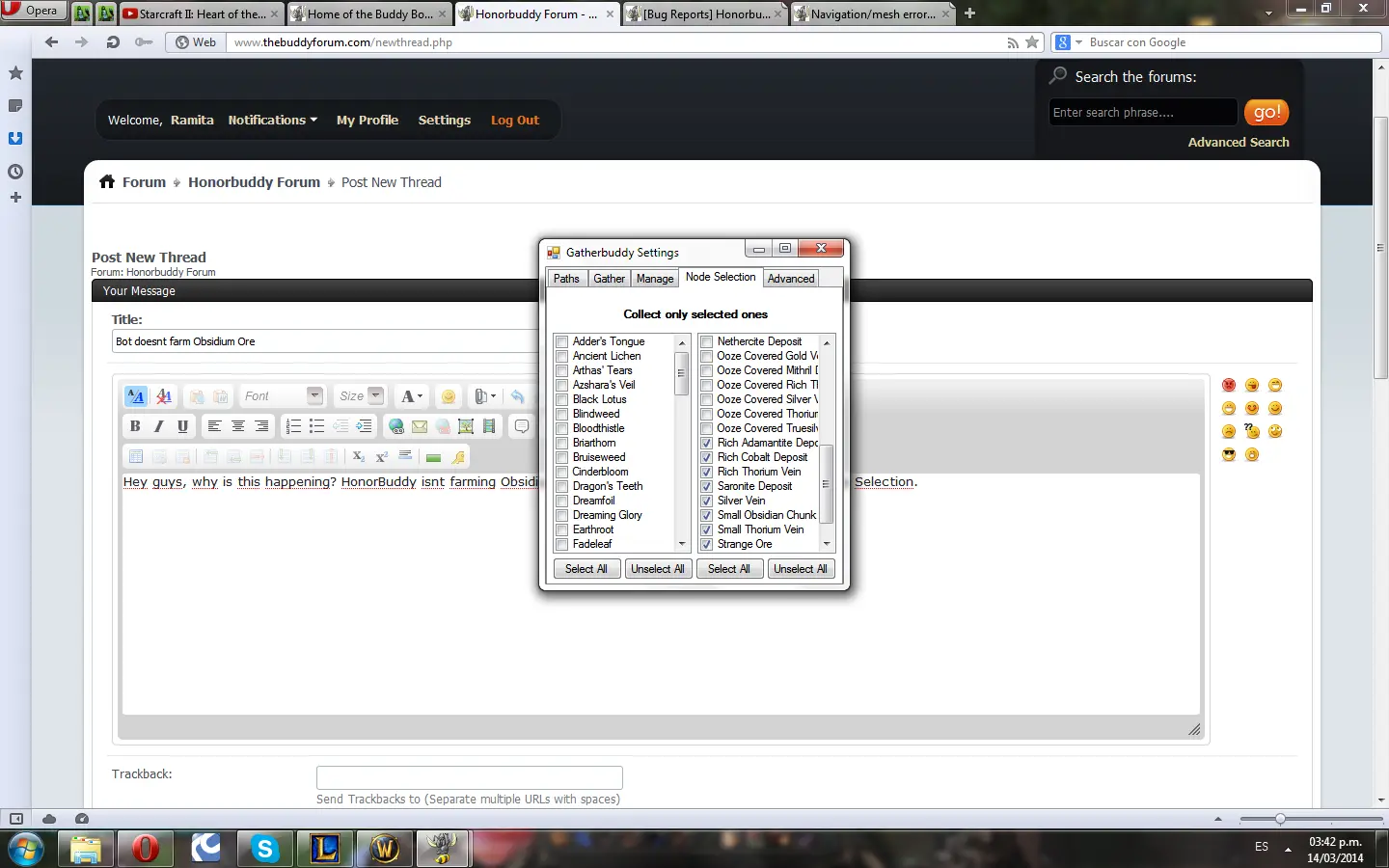
Task: Open the smilies picker in the toolbar
Action: (x=448, y=396)
